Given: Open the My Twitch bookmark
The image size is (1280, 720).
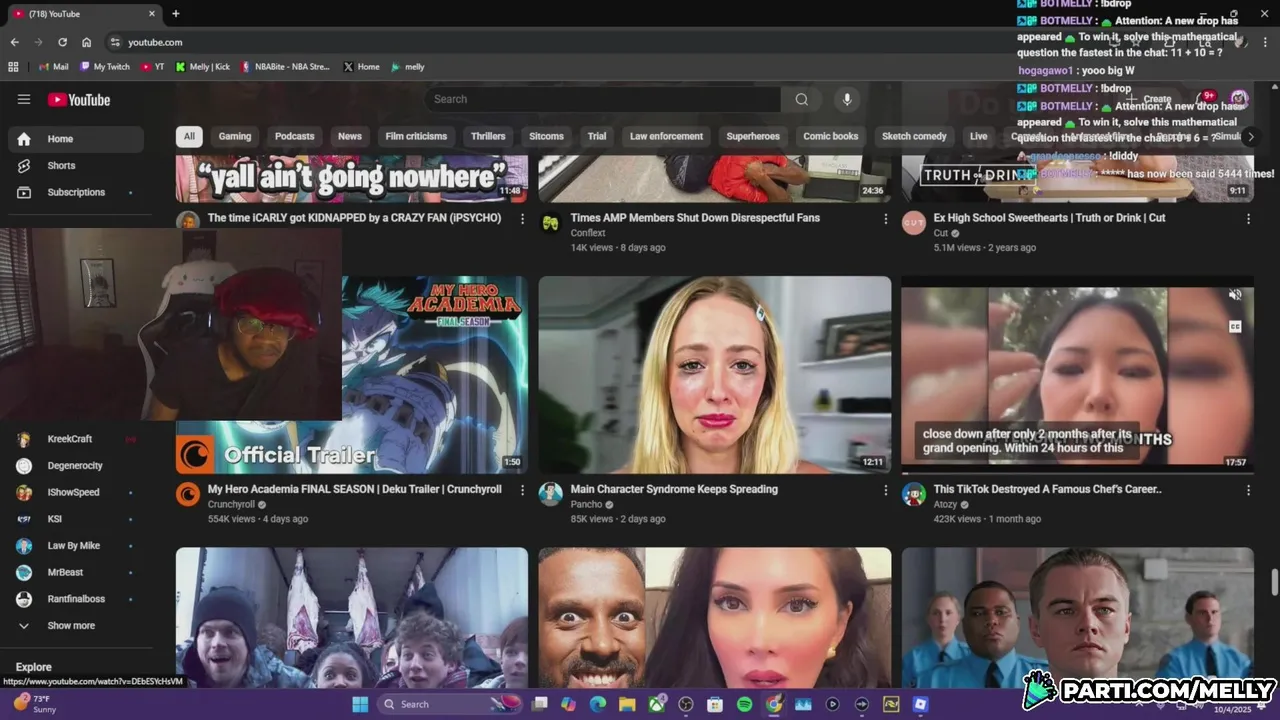Looking at the screenshot, I should [x=105, y=67].
